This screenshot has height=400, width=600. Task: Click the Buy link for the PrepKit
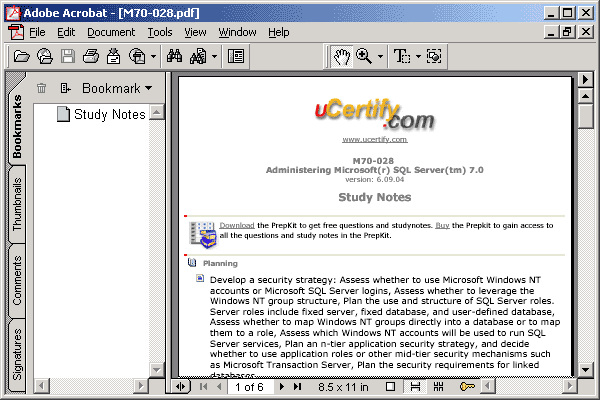(442, 225)
